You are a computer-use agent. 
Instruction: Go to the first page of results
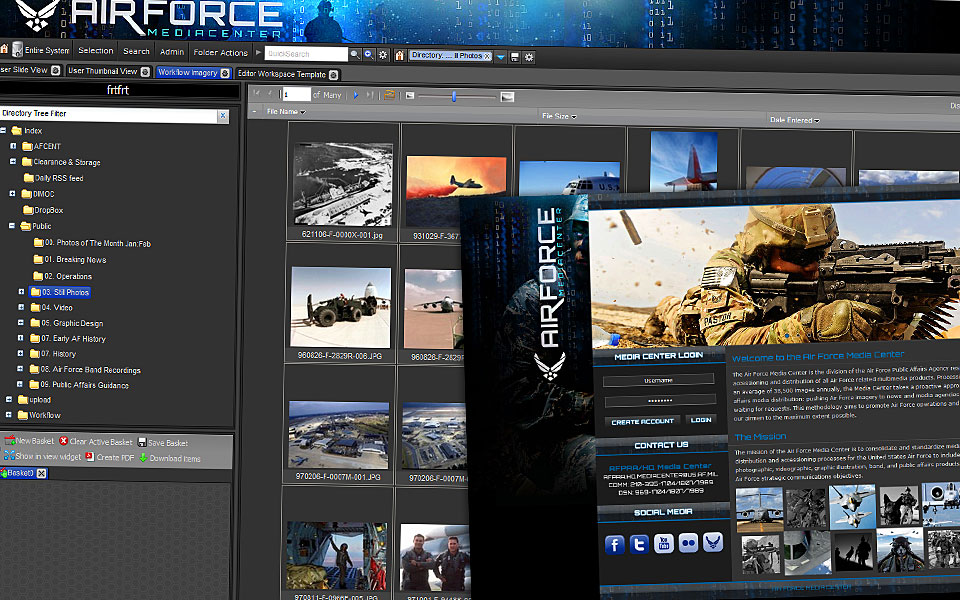tap(257, 93)
